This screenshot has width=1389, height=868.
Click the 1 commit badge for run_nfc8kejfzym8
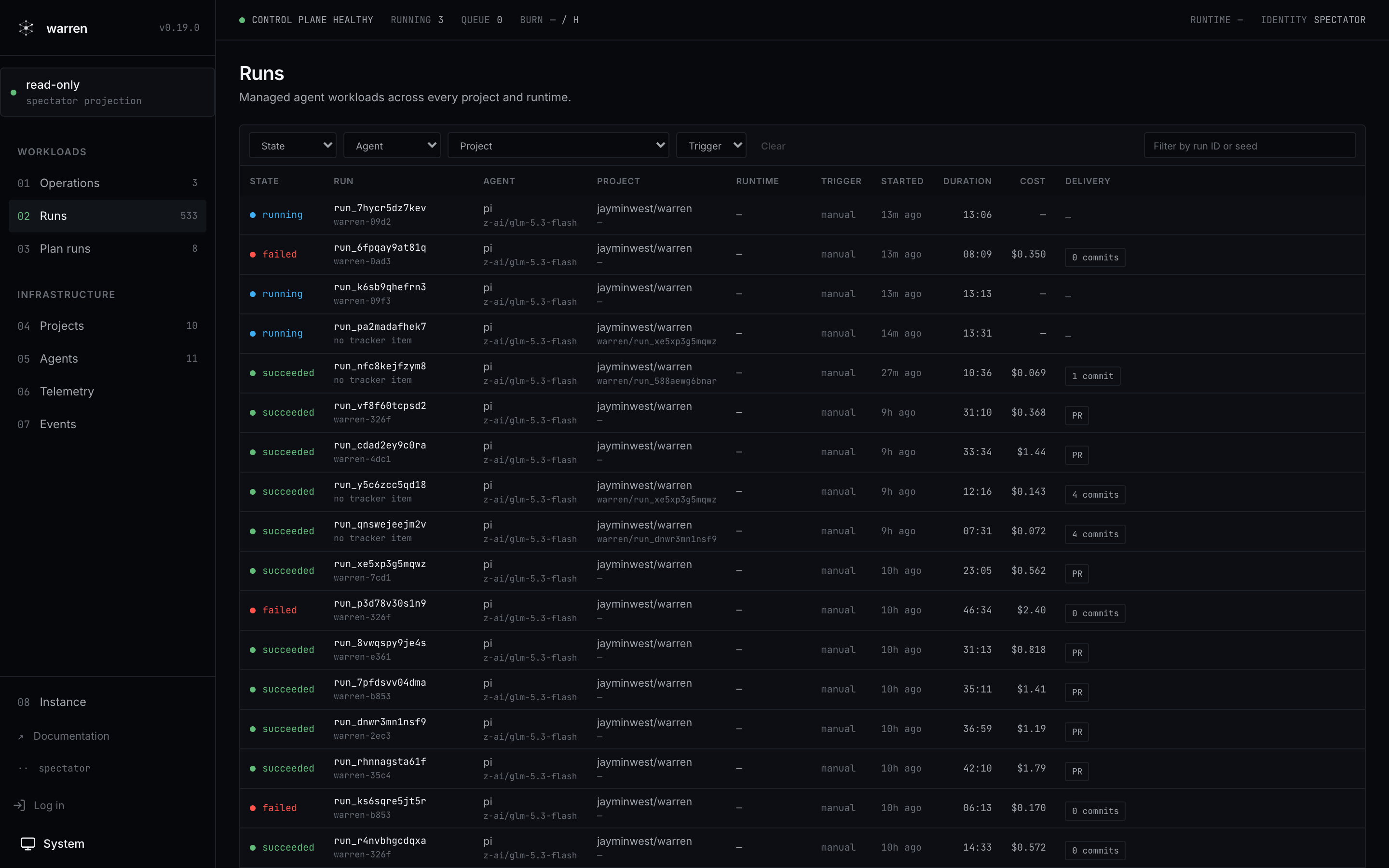[x=1092, y=376]
